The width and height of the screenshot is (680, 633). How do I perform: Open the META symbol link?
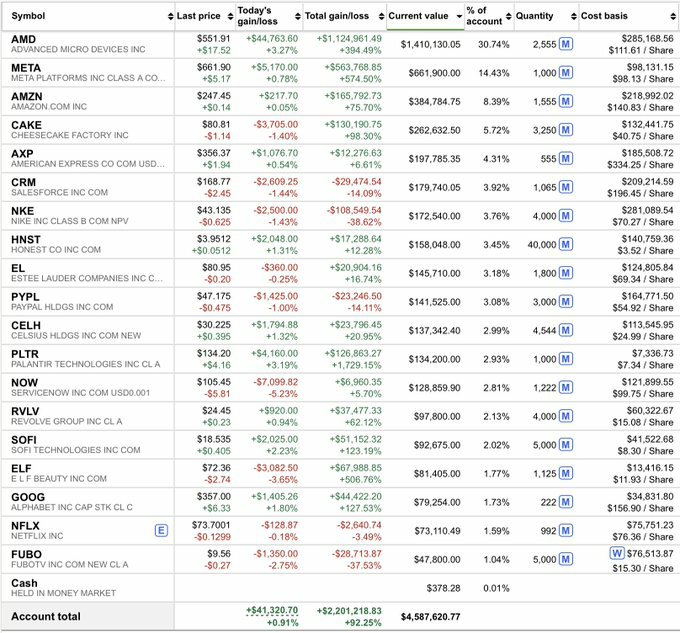26,68
